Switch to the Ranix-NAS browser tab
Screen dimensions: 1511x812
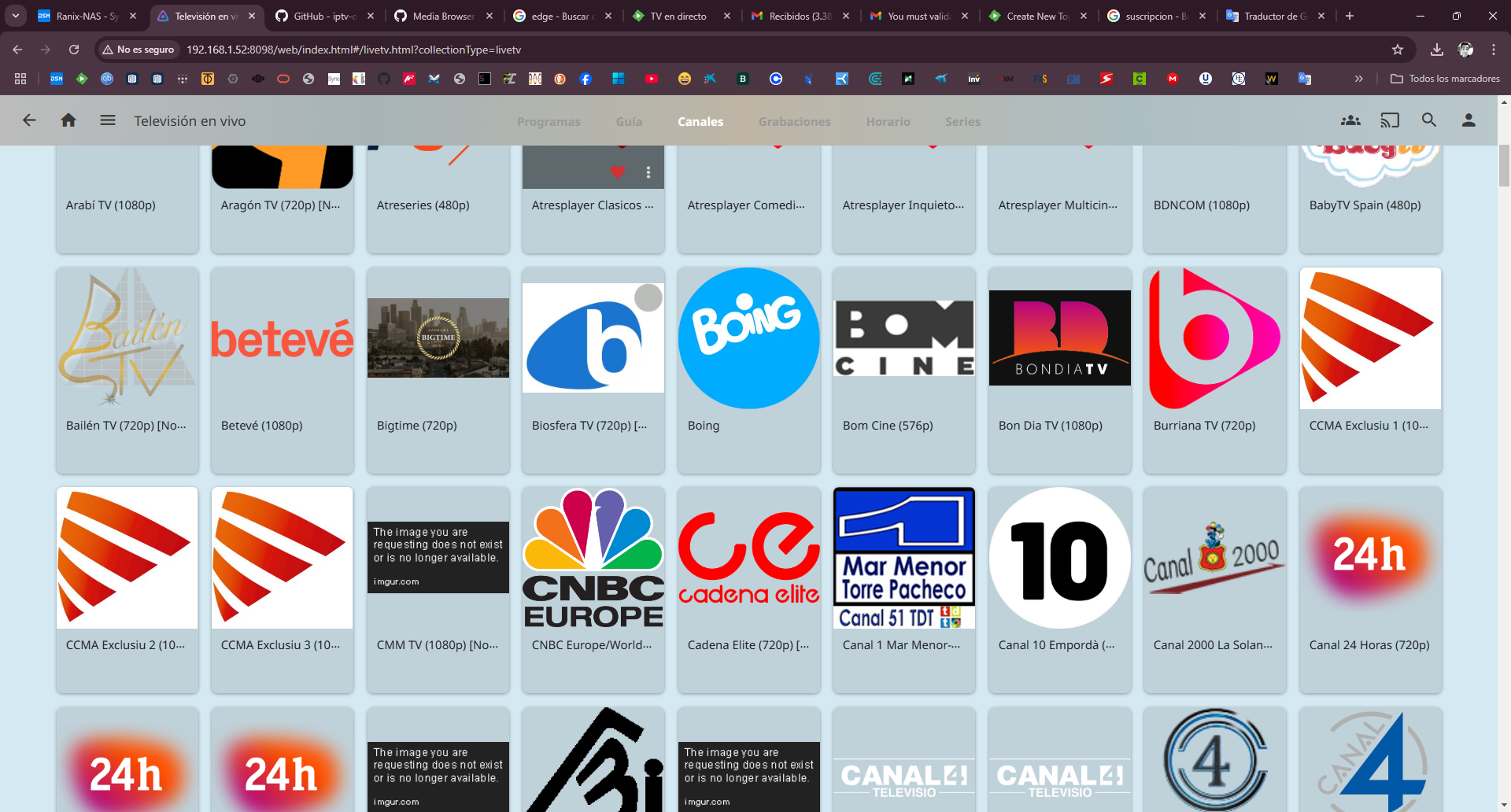(x=87, y=16)
